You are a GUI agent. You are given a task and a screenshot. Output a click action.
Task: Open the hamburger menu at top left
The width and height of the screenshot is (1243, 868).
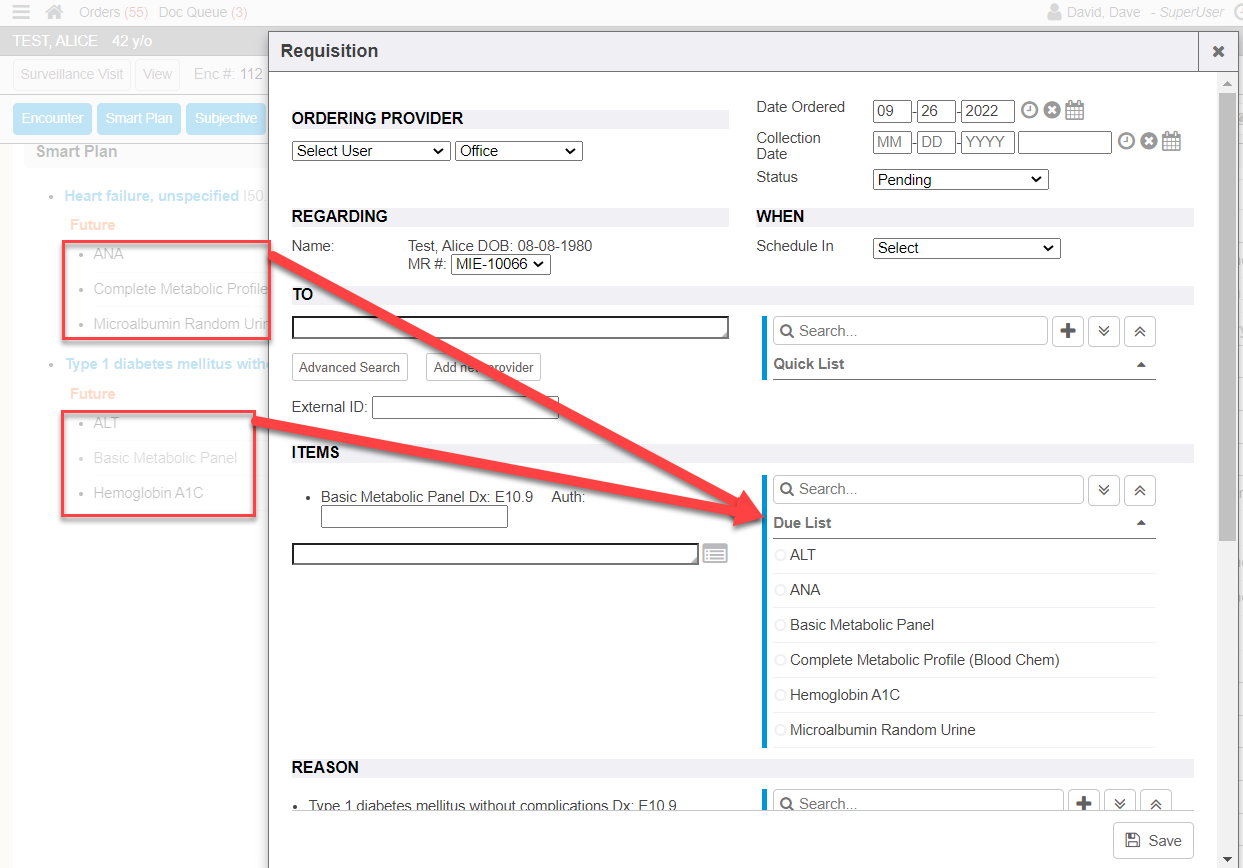(21, 12)
